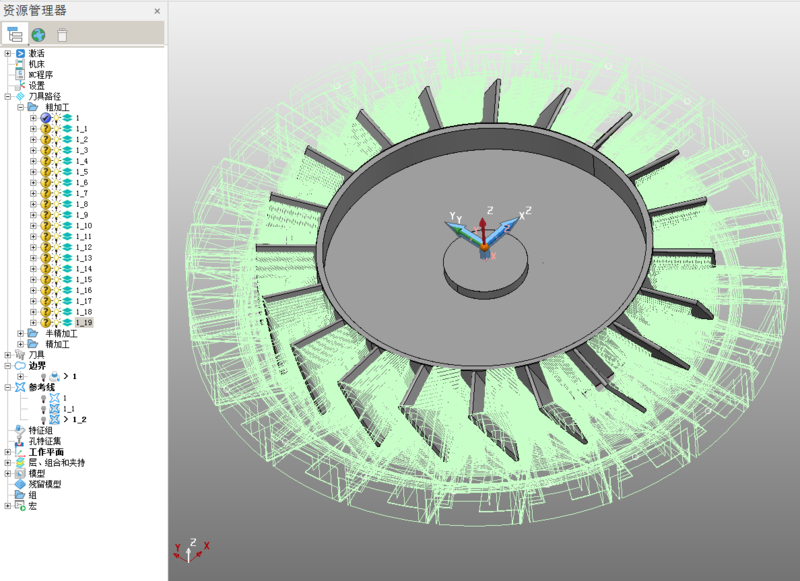Collapse the 刀具路径 node
The image size is (800, 581).
click(x=8, y=96)
